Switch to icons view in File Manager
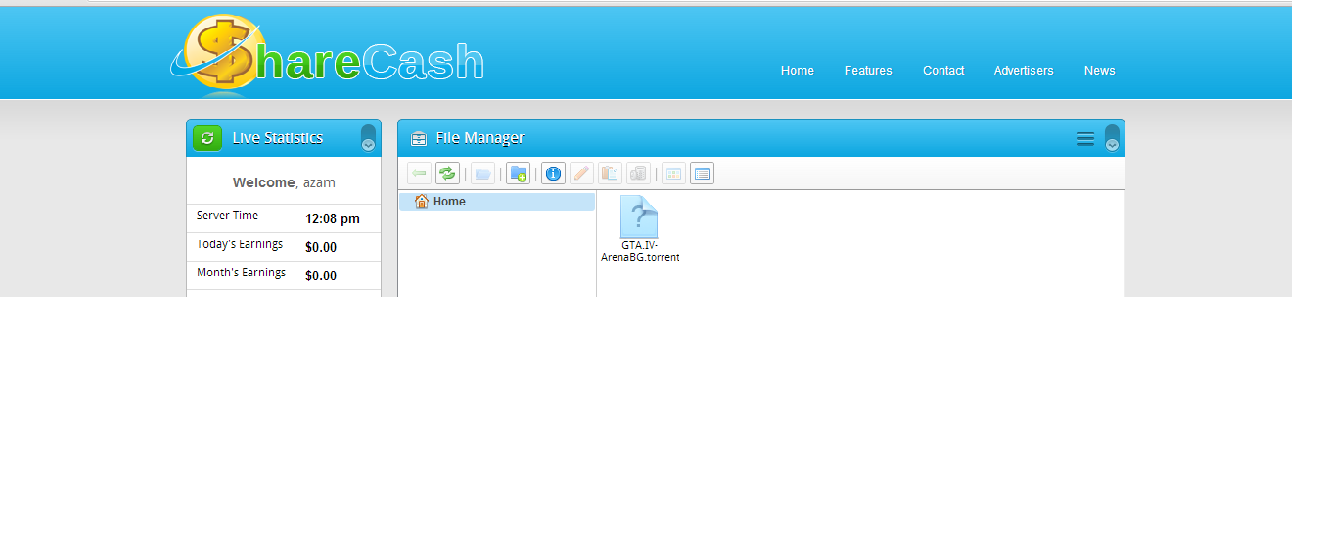The width and height of the screenshot is (1320, 554). point(674,174)
